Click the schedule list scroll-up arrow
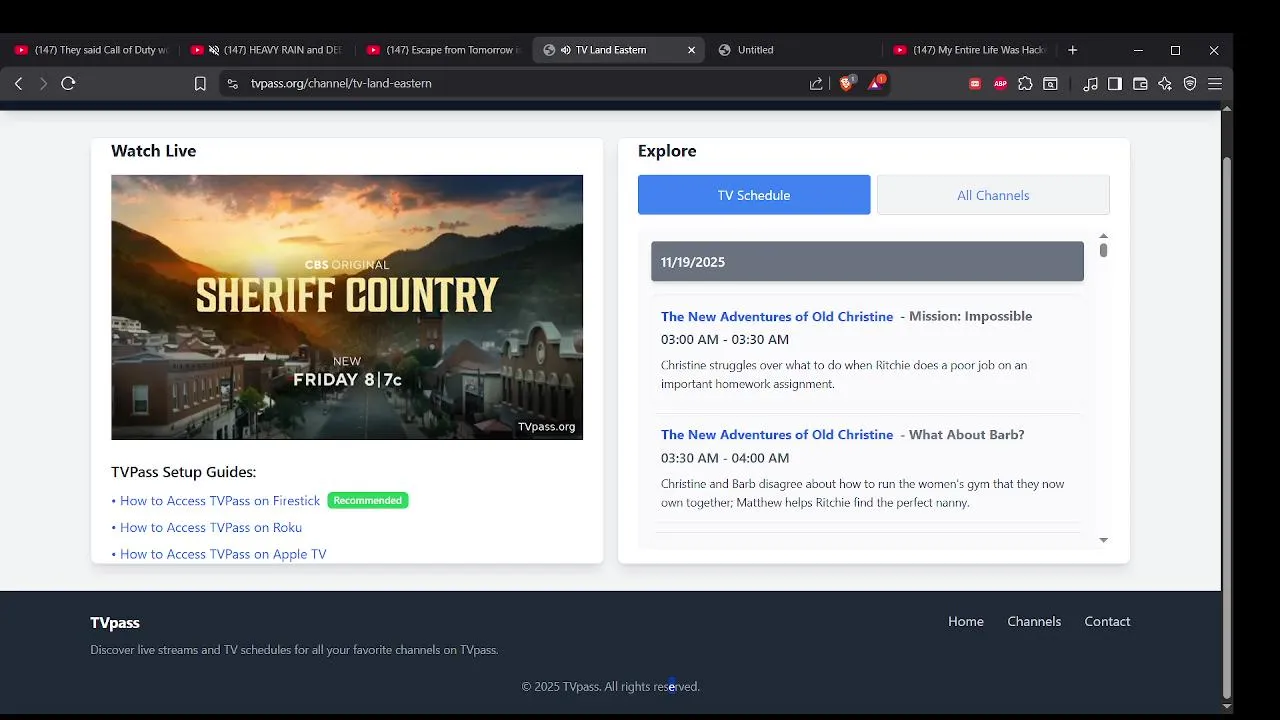The height and width of the screenshot is (720, 1280). (x=1103, y=237)
